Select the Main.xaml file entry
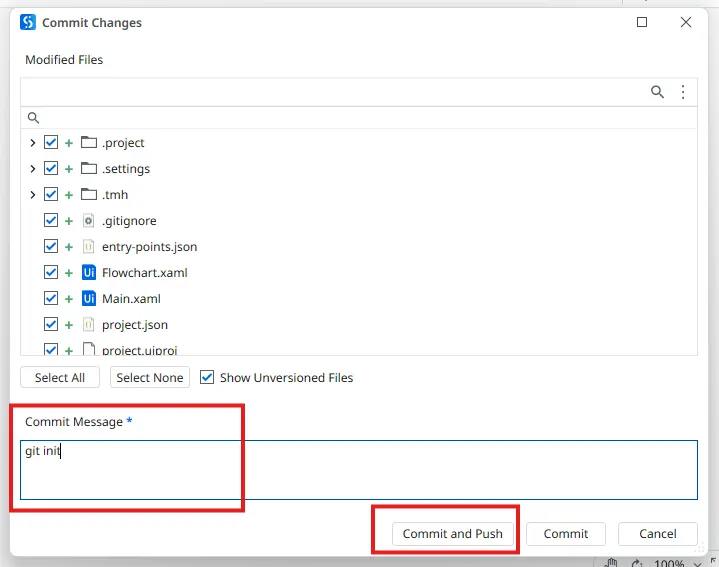Viewport: 719px width, 567px height. point(131,299)
